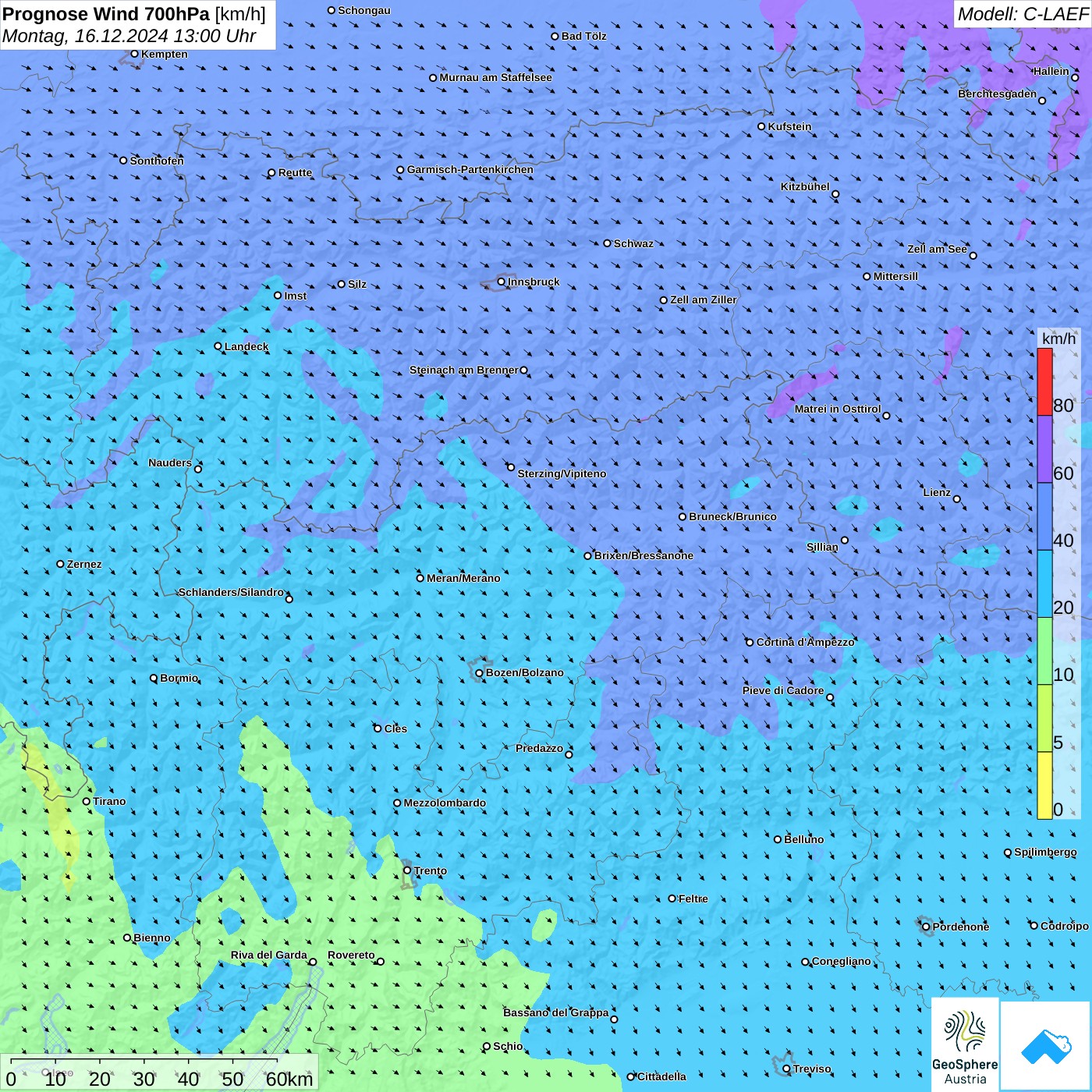Select the cyan 20–40 km/h legend color
This screenshot has width=1092, height=1092.
(1044, 584)
